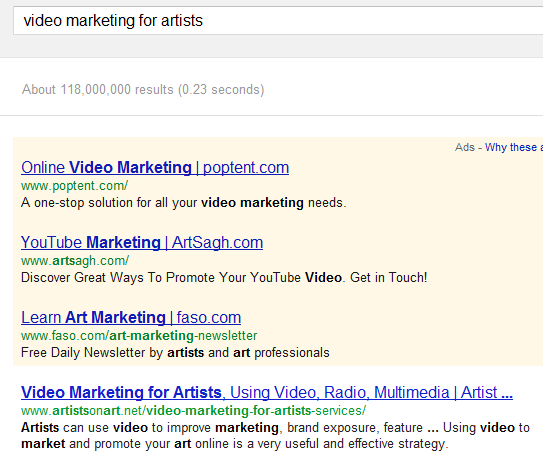Open Learn Art Marketing faso.com link
Viewport: 543px width, 458px height.
click(x=131, y=317)
